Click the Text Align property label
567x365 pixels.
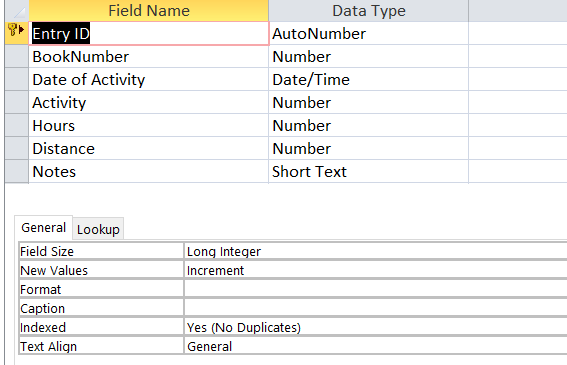(101, 347)
